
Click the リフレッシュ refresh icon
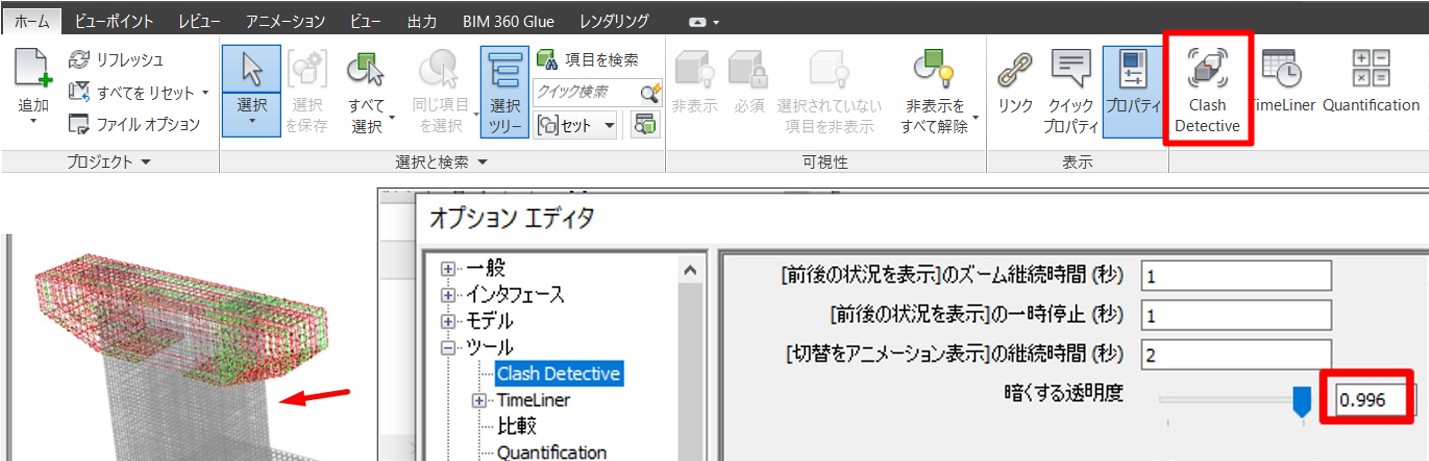80,60
